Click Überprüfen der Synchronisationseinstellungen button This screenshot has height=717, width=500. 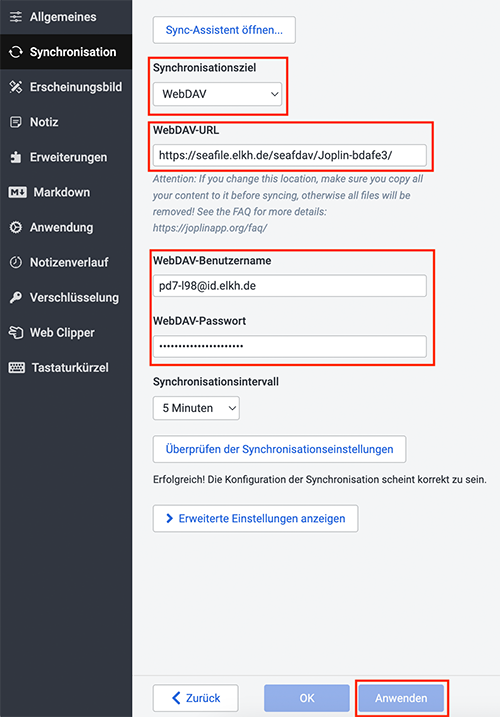(x=280, y=449)
